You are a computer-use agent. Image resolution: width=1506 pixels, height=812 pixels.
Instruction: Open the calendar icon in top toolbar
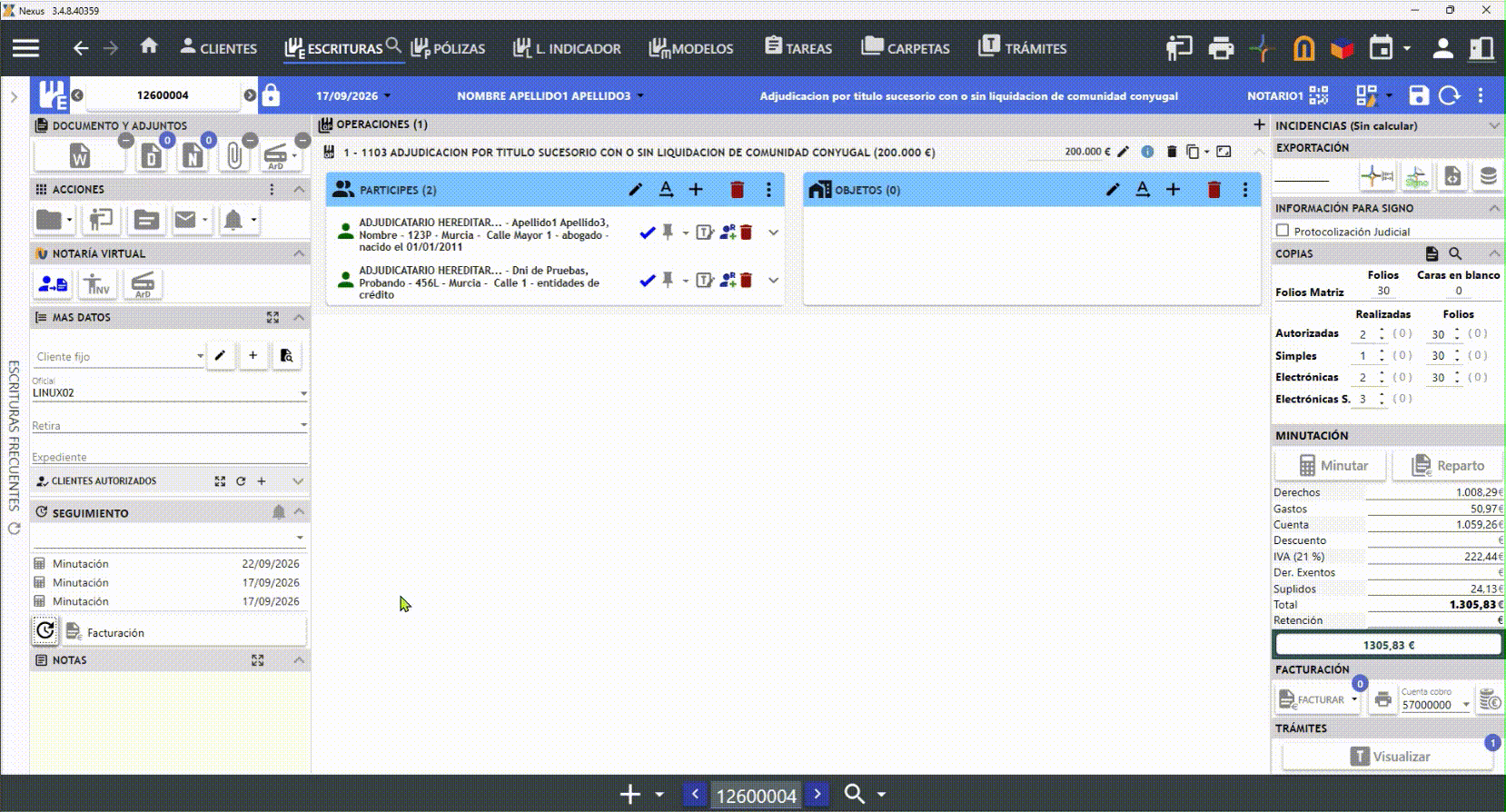click(x=1381, y=48)
